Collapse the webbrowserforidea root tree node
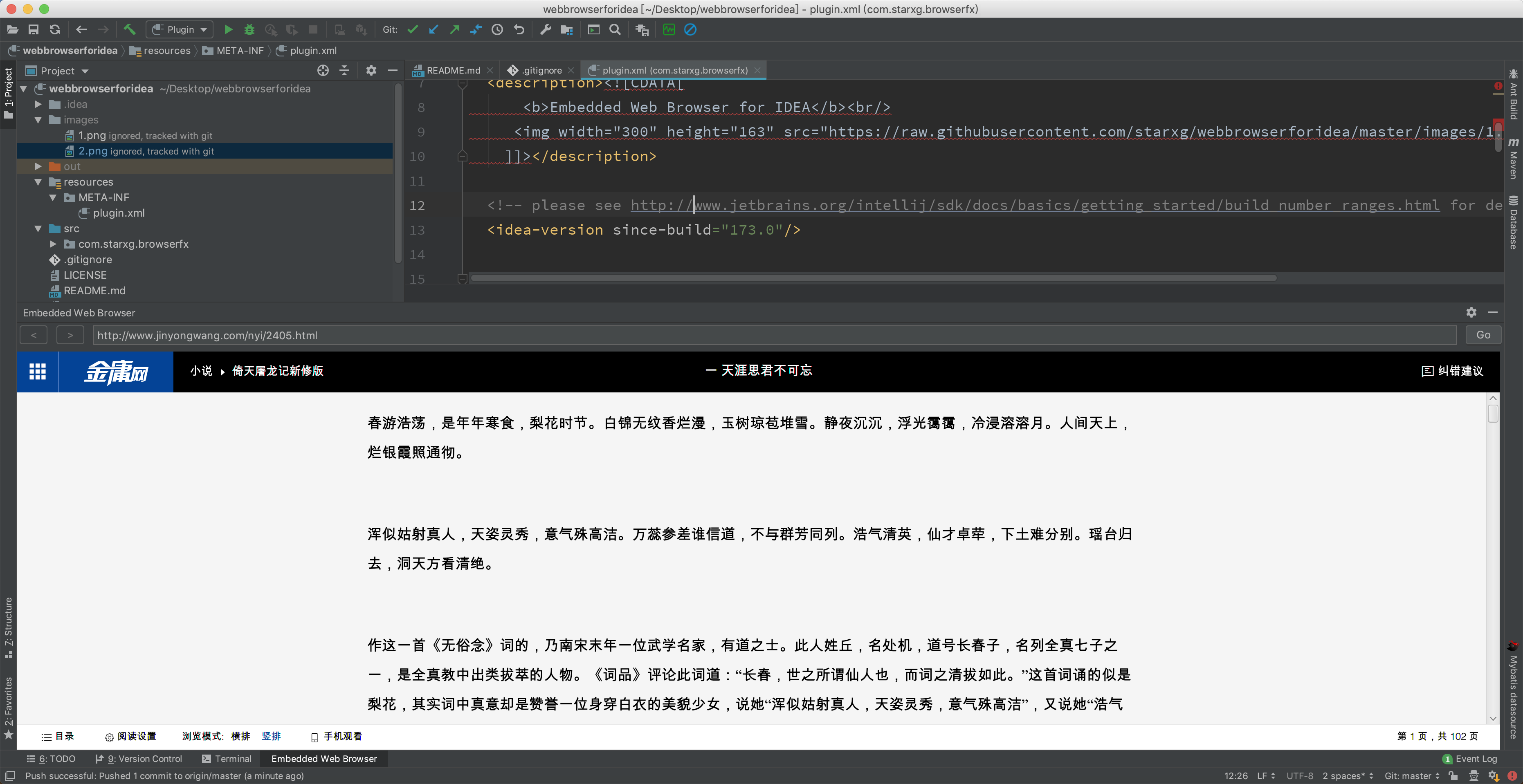This screenshot has width=1523, height=784. pos(24,89)
